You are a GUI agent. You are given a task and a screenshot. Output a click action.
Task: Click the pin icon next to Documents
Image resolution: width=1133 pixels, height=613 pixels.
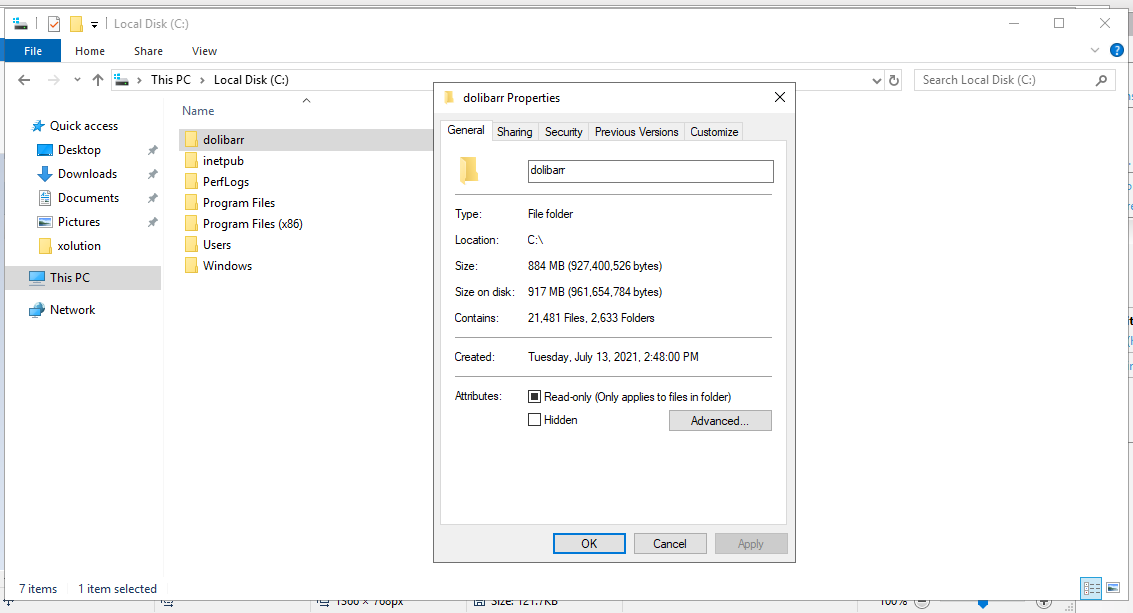(152, 198)
